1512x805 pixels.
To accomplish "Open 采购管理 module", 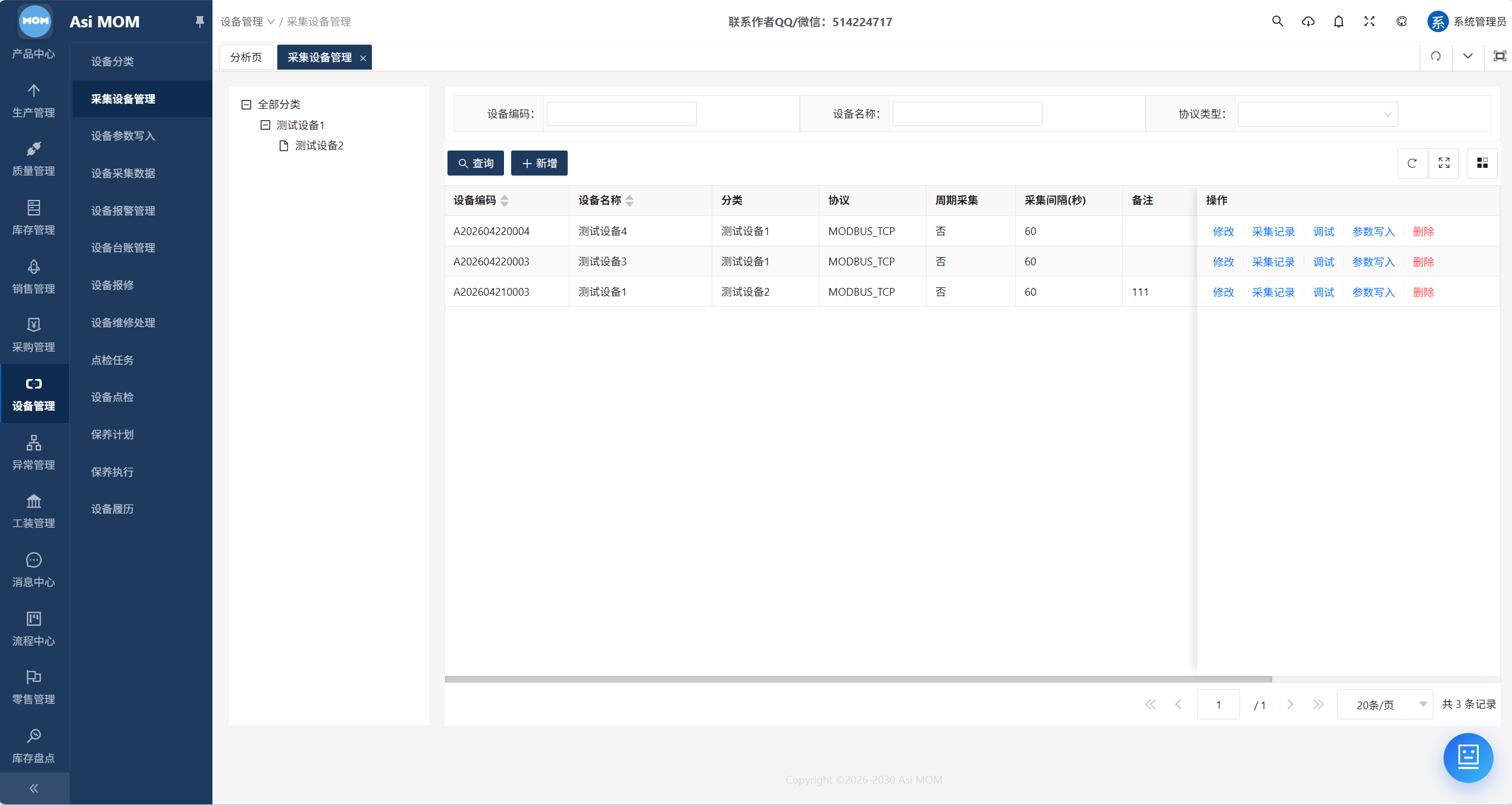I will tap(34, 335).
